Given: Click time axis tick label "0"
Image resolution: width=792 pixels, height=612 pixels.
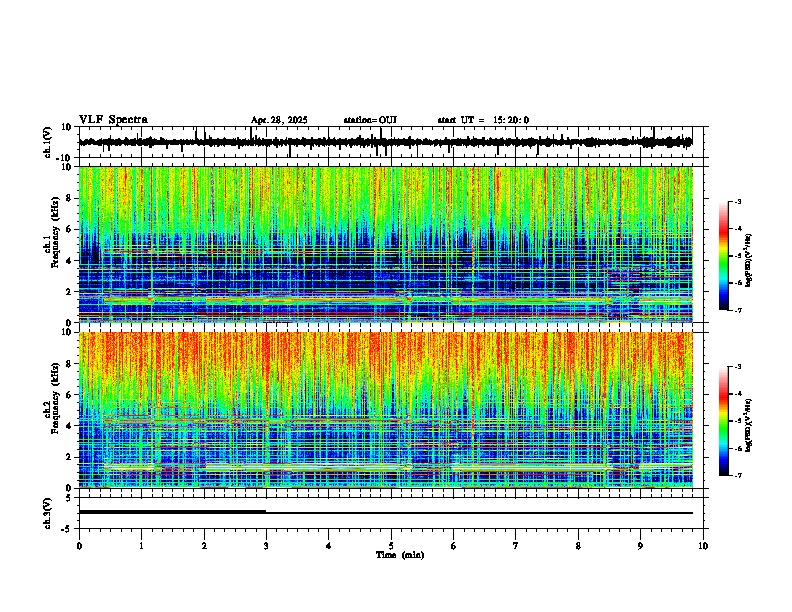Looking at the screenshot, I should 79,546.
